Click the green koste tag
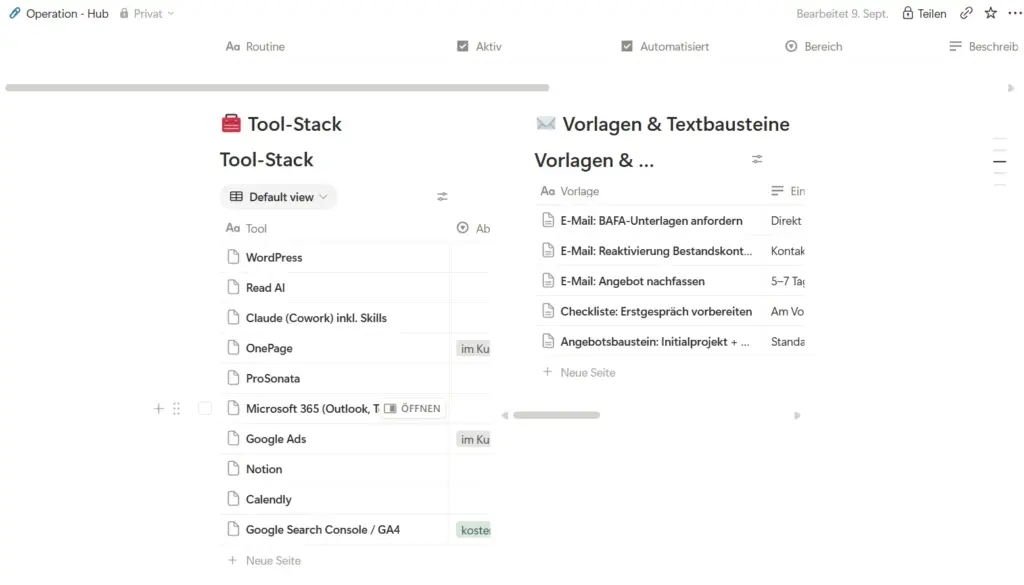Image resolution: width=1024 pixels, height=585 pixels. coord(474,530)
